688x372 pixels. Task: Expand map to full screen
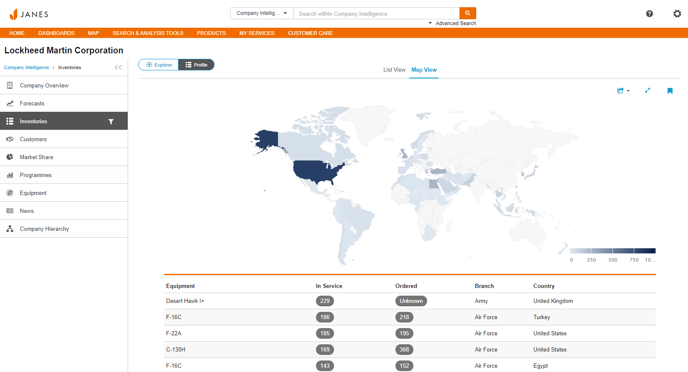tap(647, 91)
